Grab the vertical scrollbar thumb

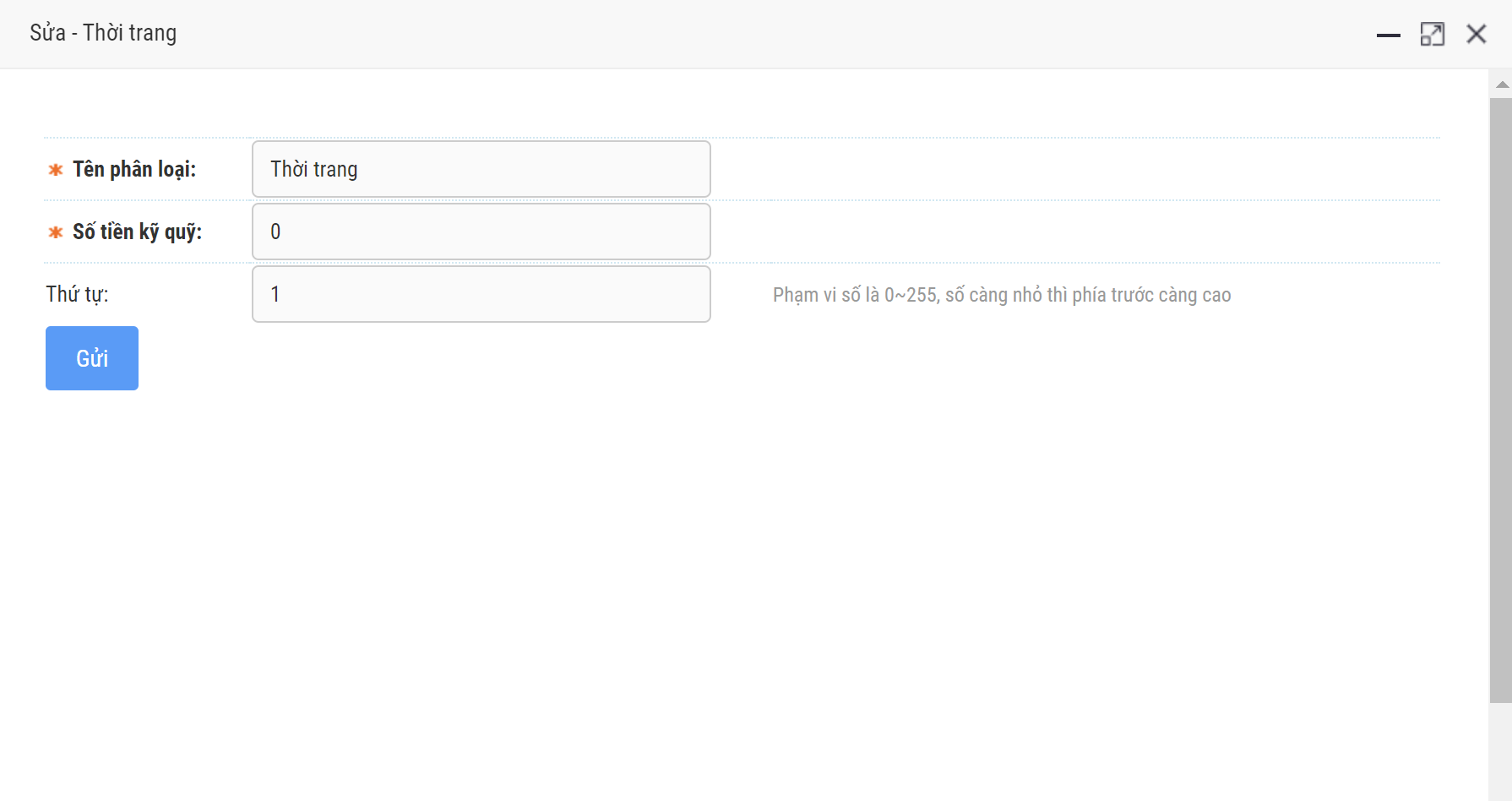tap(1501, 399)
